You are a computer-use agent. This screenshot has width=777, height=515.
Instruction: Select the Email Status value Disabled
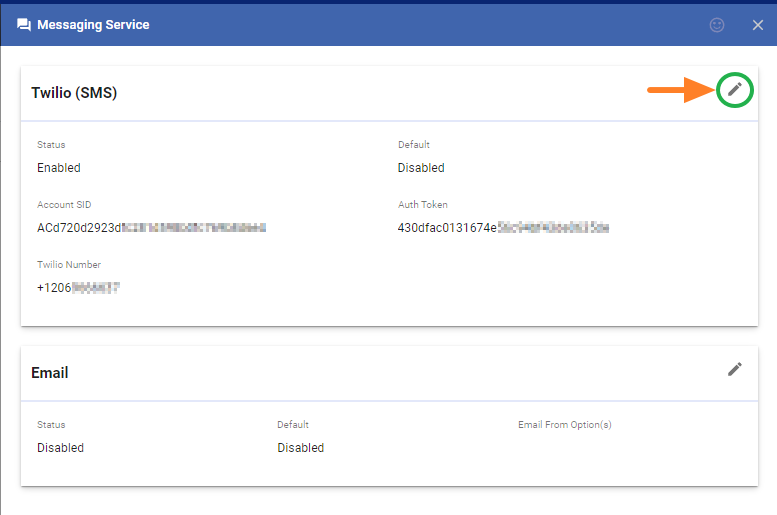coord(60,448)
